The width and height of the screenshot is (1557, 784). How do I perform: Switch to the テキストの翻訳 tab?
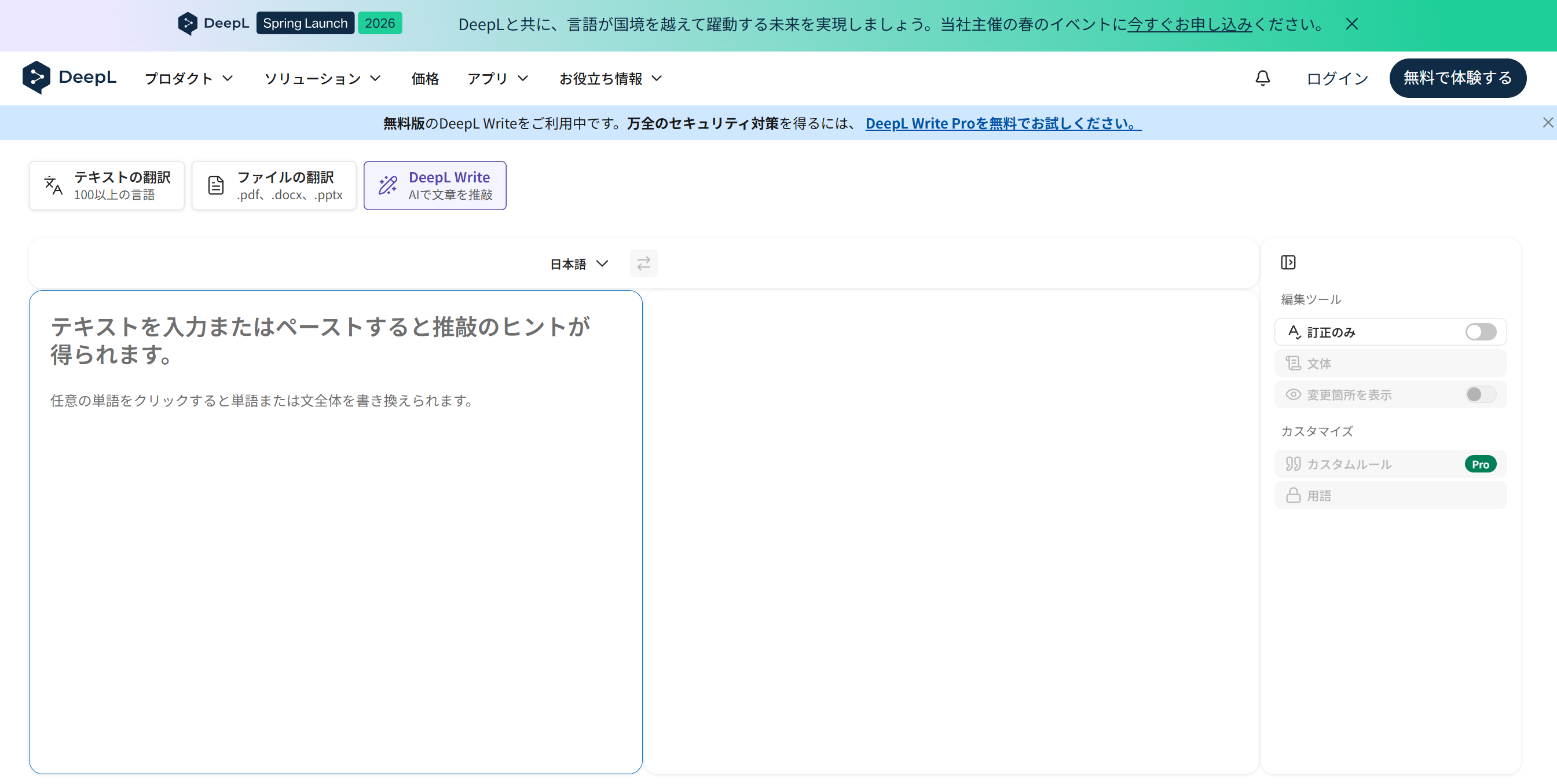[x=107, y=185]
